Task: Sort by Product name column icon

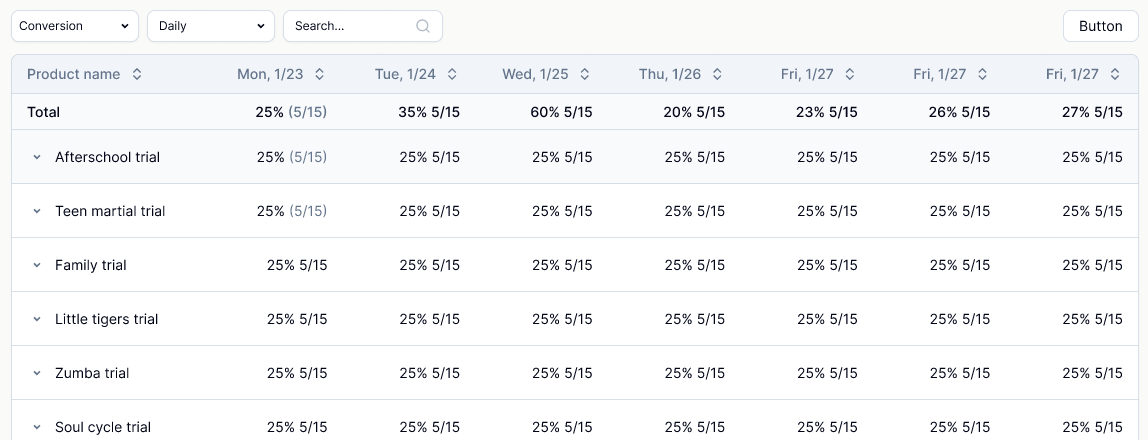Action: [137, 74]
